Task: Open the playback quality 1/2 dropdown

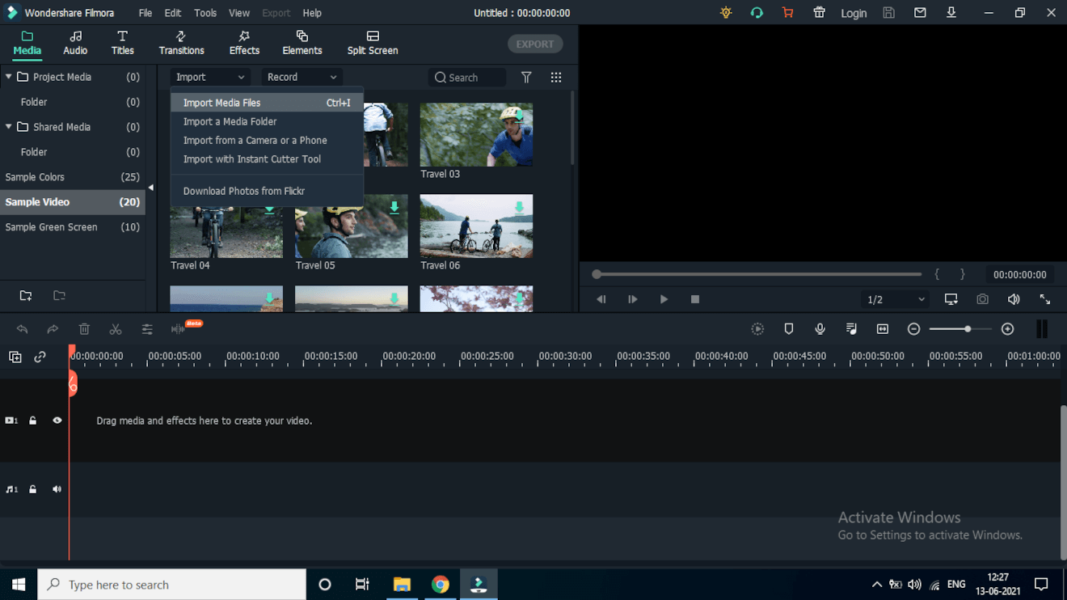Action: (895, 298)
